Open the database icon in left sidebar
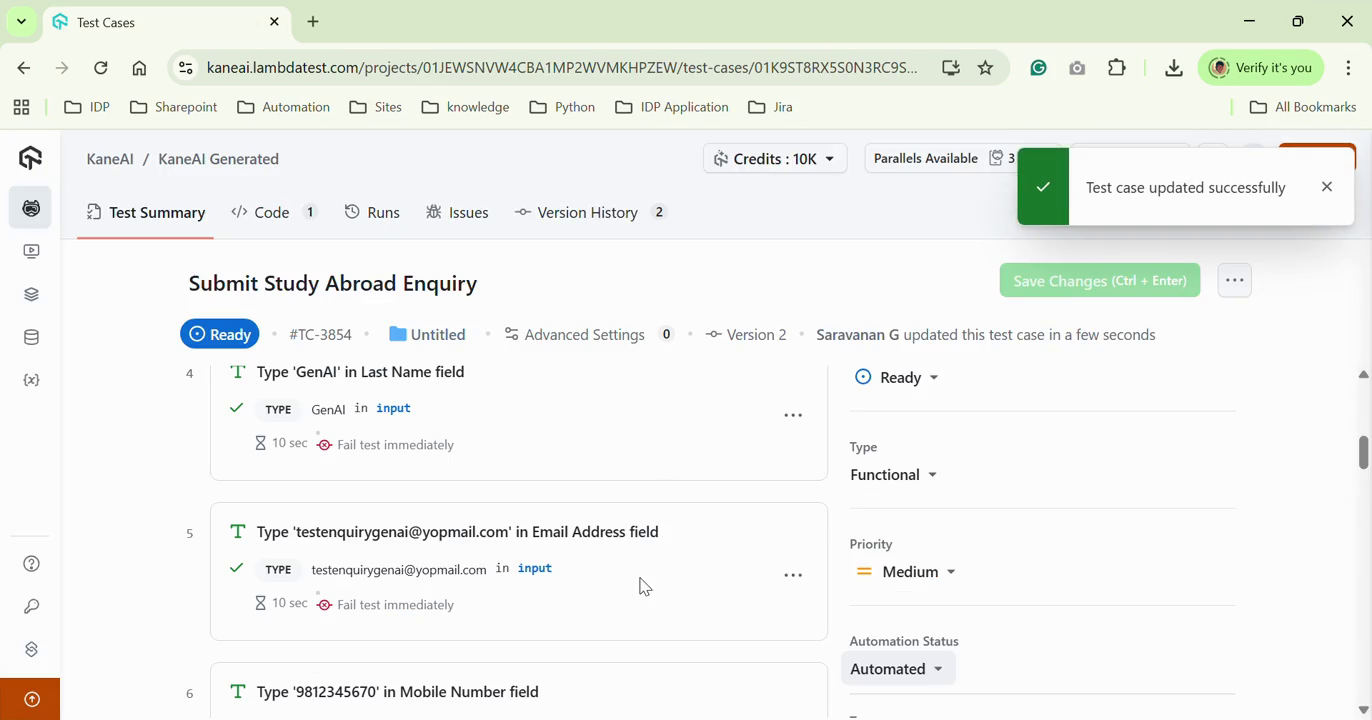This screenshot has height=720, width=1372. (x=31, y=337)
